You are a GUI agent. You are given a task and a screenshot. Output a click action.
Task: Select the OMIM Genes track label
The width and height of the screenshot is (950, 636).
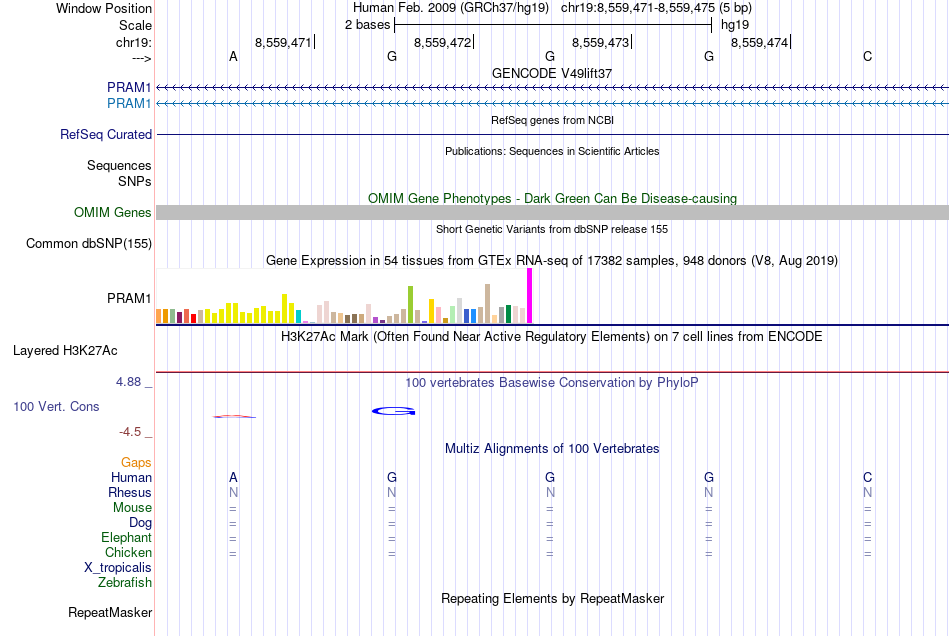pyautogui.click(x=113, y=213)
